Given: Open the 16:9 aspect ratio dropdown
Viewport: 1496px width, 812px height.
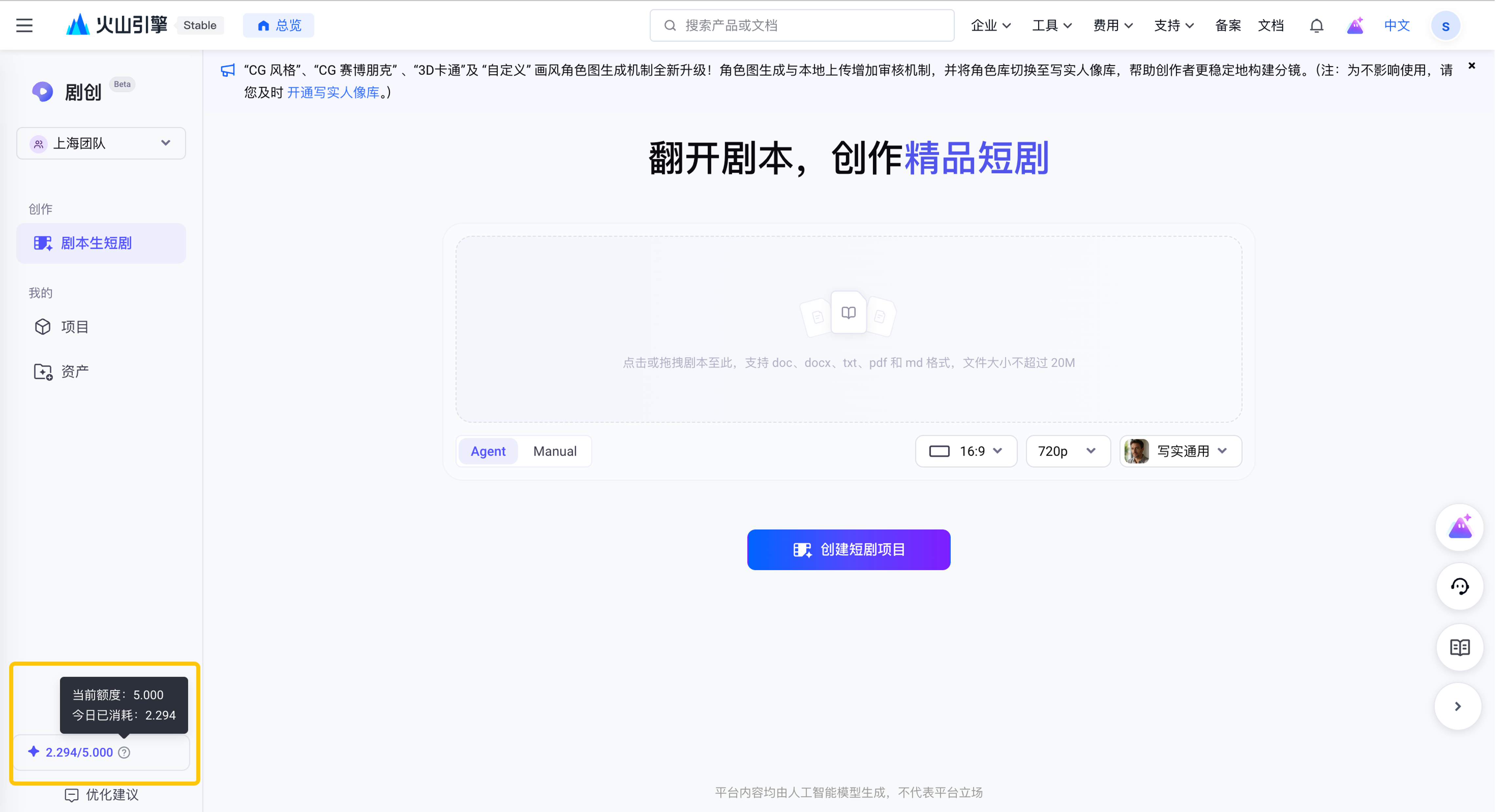Looking at the screenshot, I should tap(966, 451).
